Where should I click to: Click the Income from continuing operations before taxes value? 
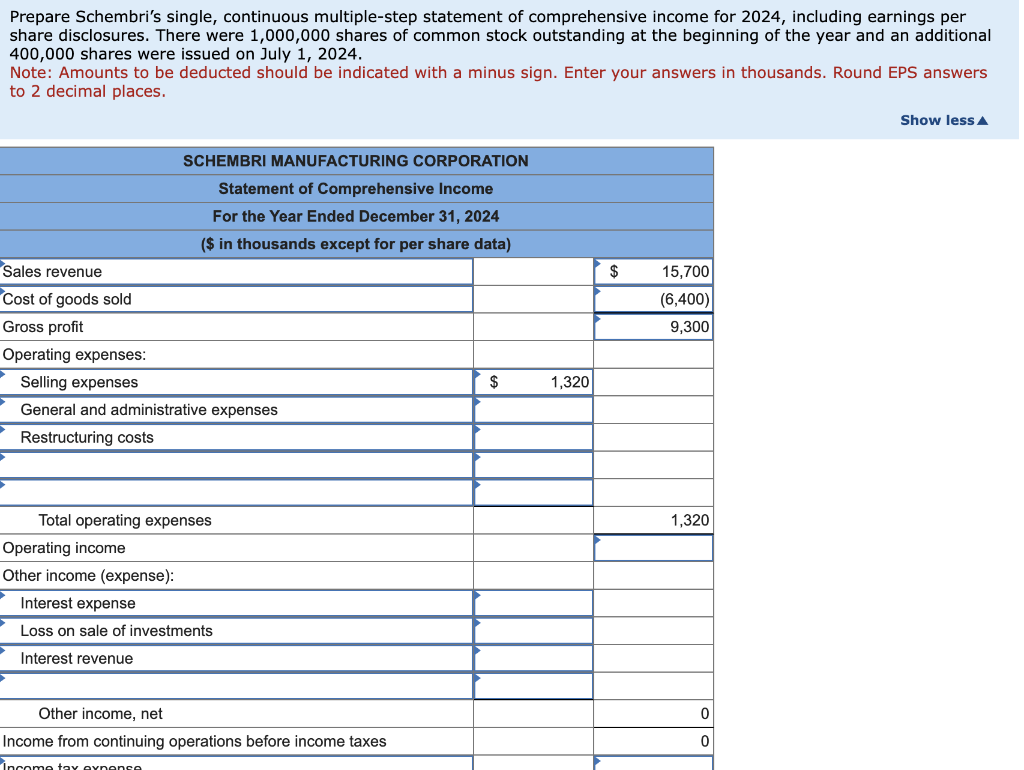(x=655, y=741)
